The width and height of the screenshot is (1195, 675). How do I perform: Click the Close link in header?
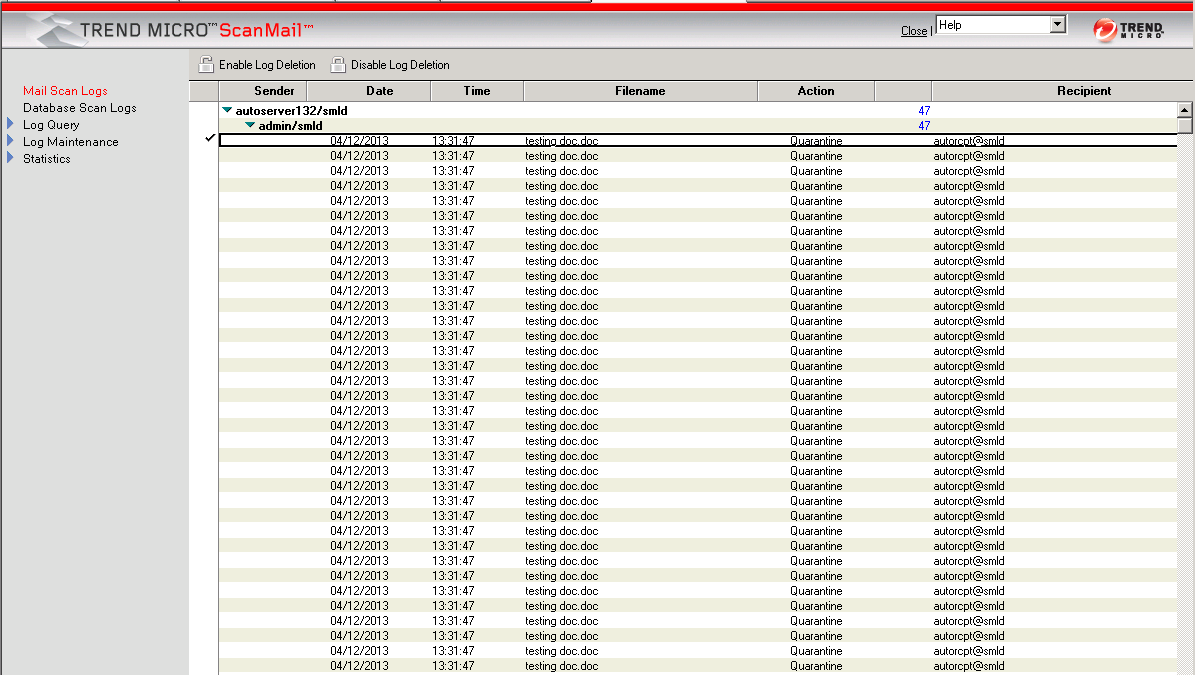coord(913,31)
